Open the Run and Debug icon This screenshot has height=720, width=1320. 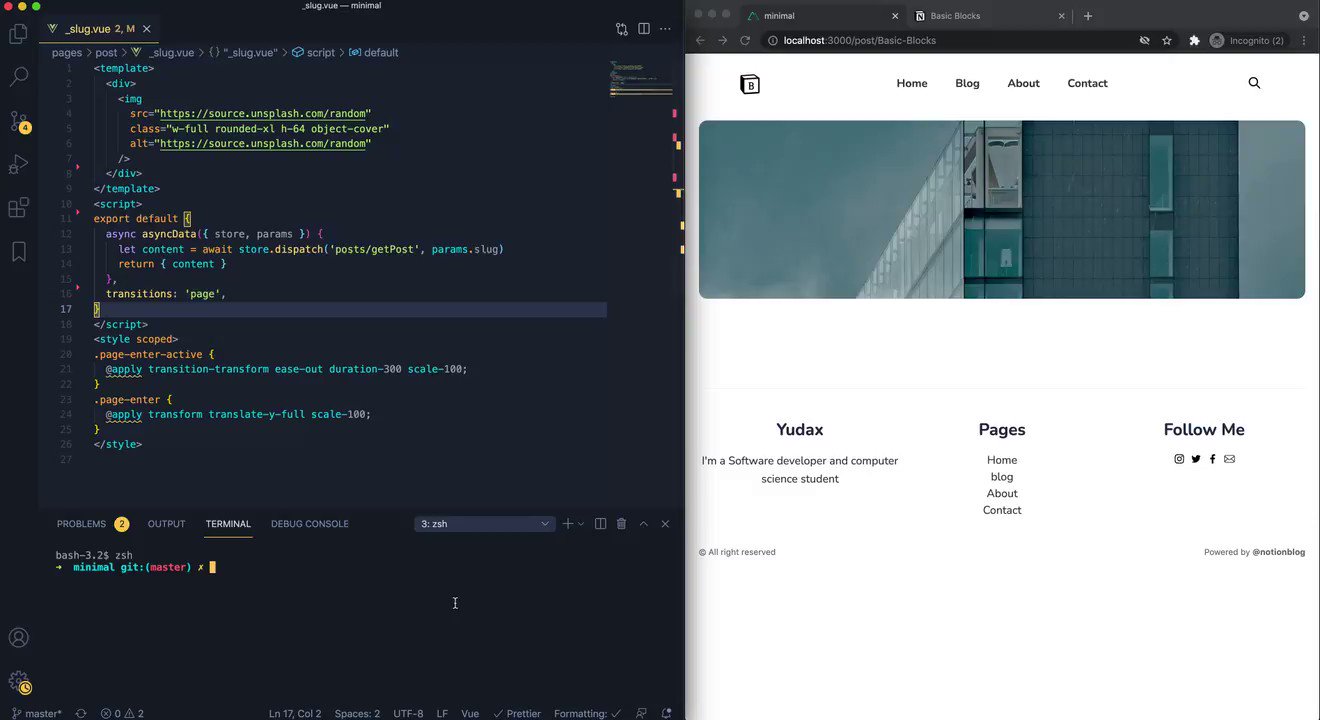18,163
